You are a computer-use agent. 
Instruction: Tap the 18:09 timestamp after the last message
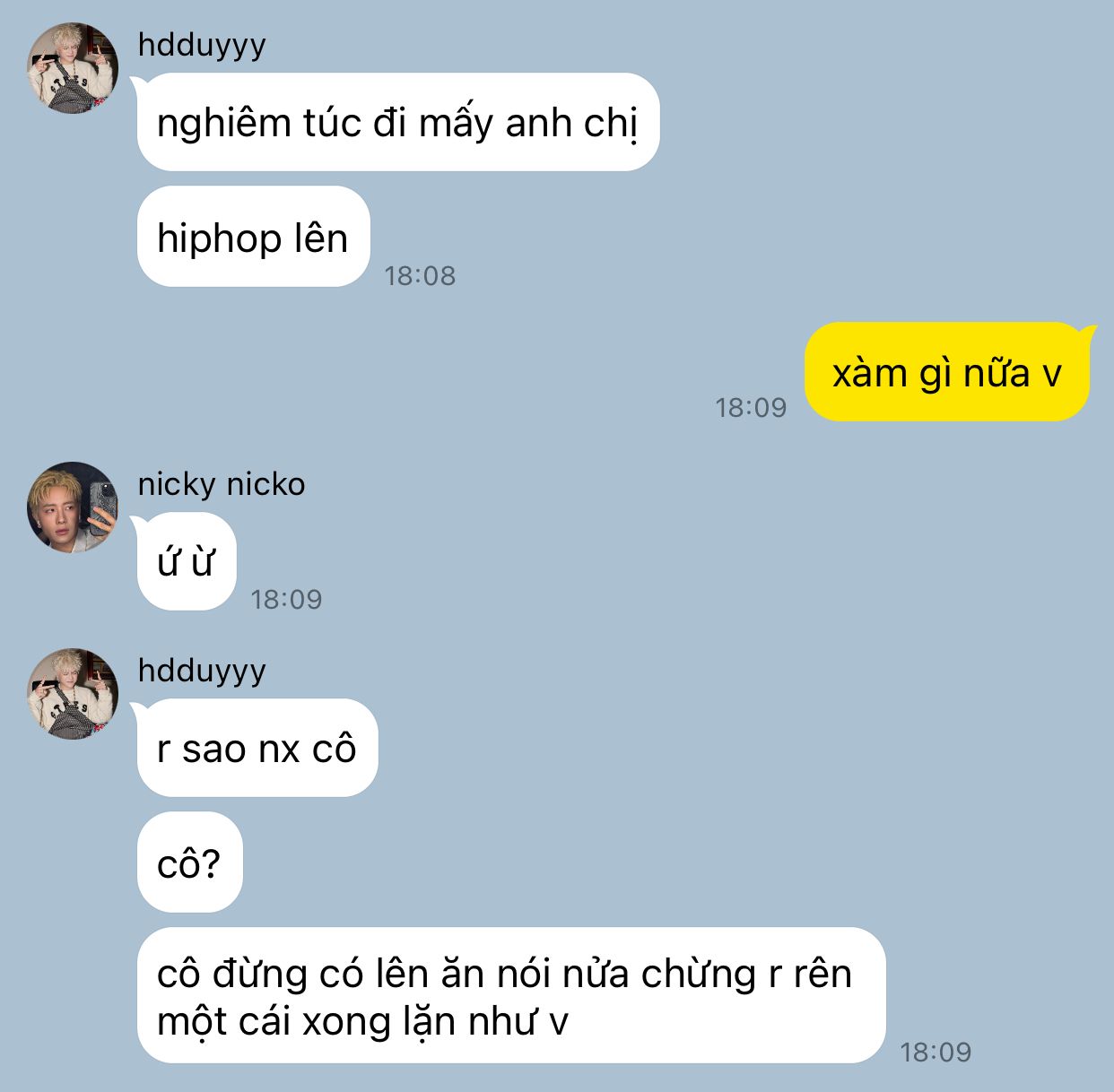(936, 1052)
